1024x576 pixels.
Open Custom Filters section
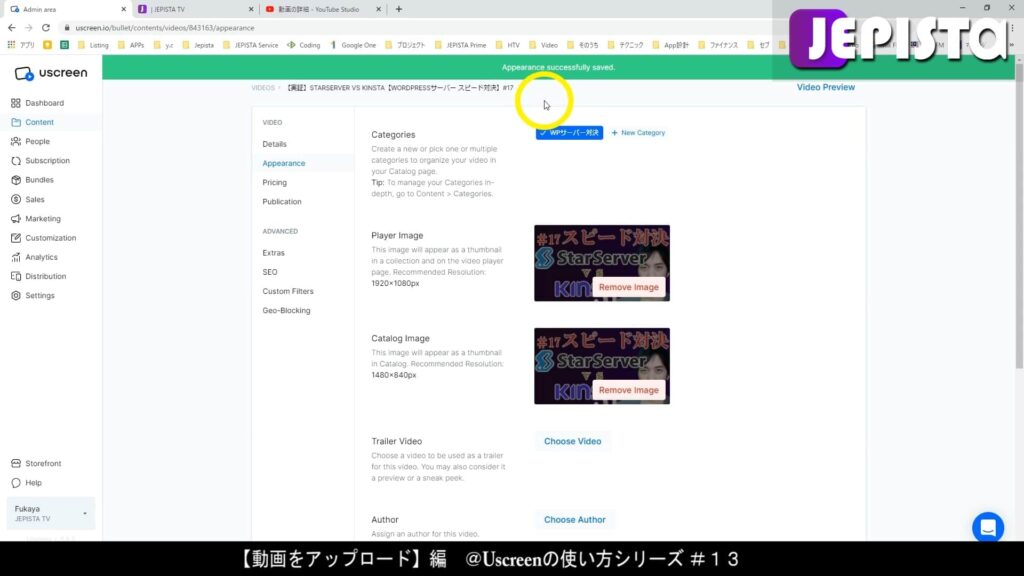[287, 291]
